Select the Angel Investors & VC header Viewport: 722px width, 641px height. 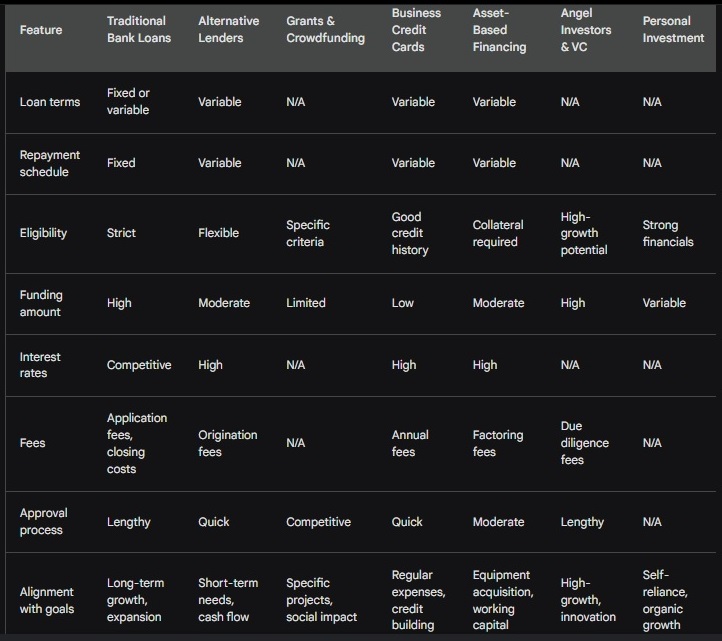pyautogui.click(x=586, y=30)
